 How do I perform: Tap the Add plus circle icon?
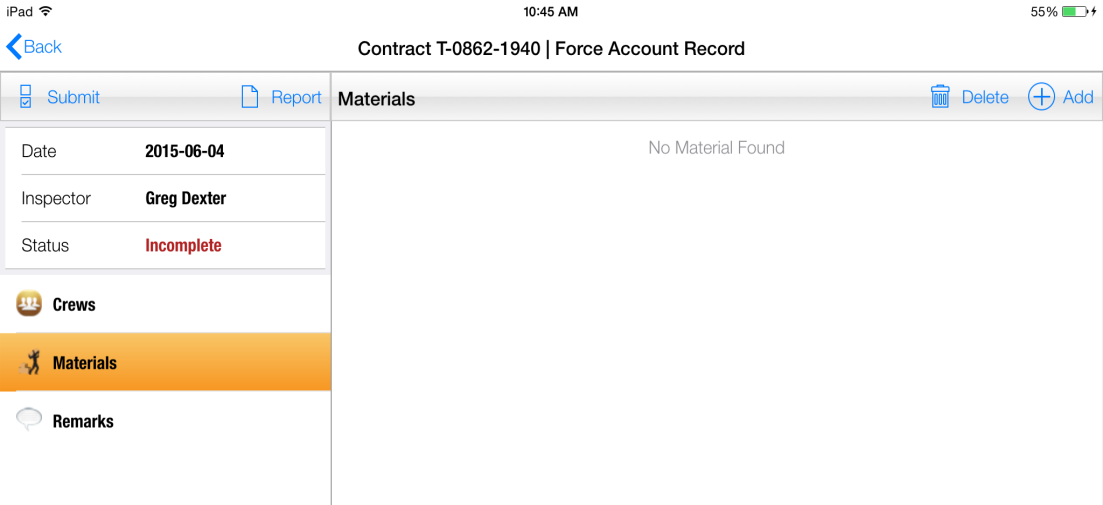(x=1041, y=97)
